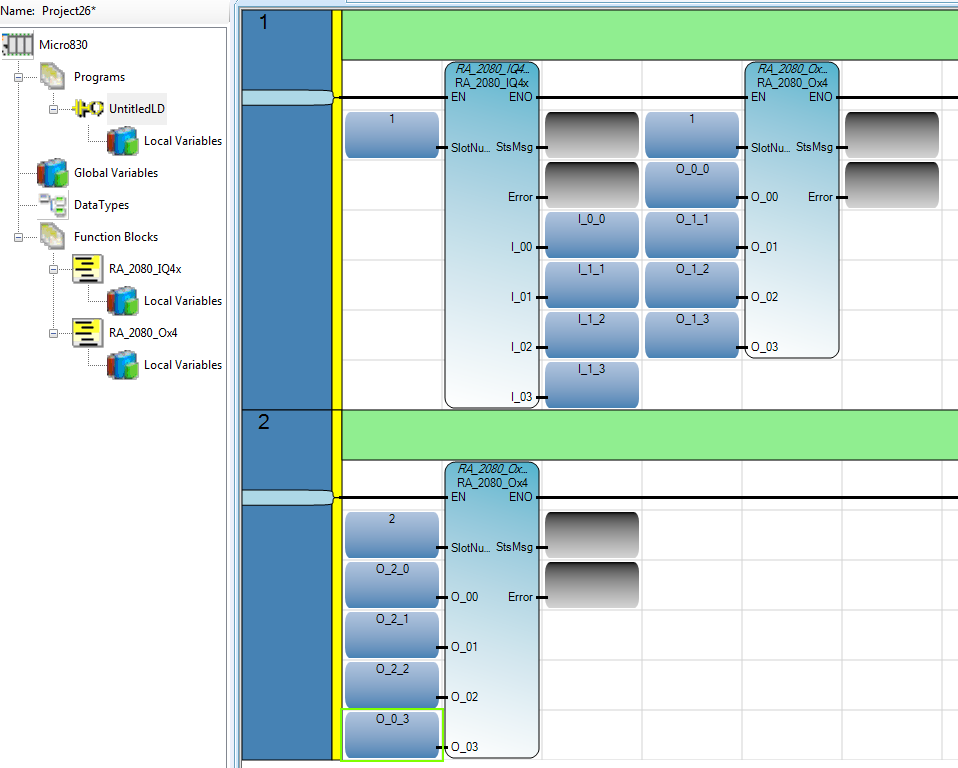Collapse the UntitledLD tree node
Image resolution: width=958 pixels, height=768 pixels.
click(x=54, y=109)
